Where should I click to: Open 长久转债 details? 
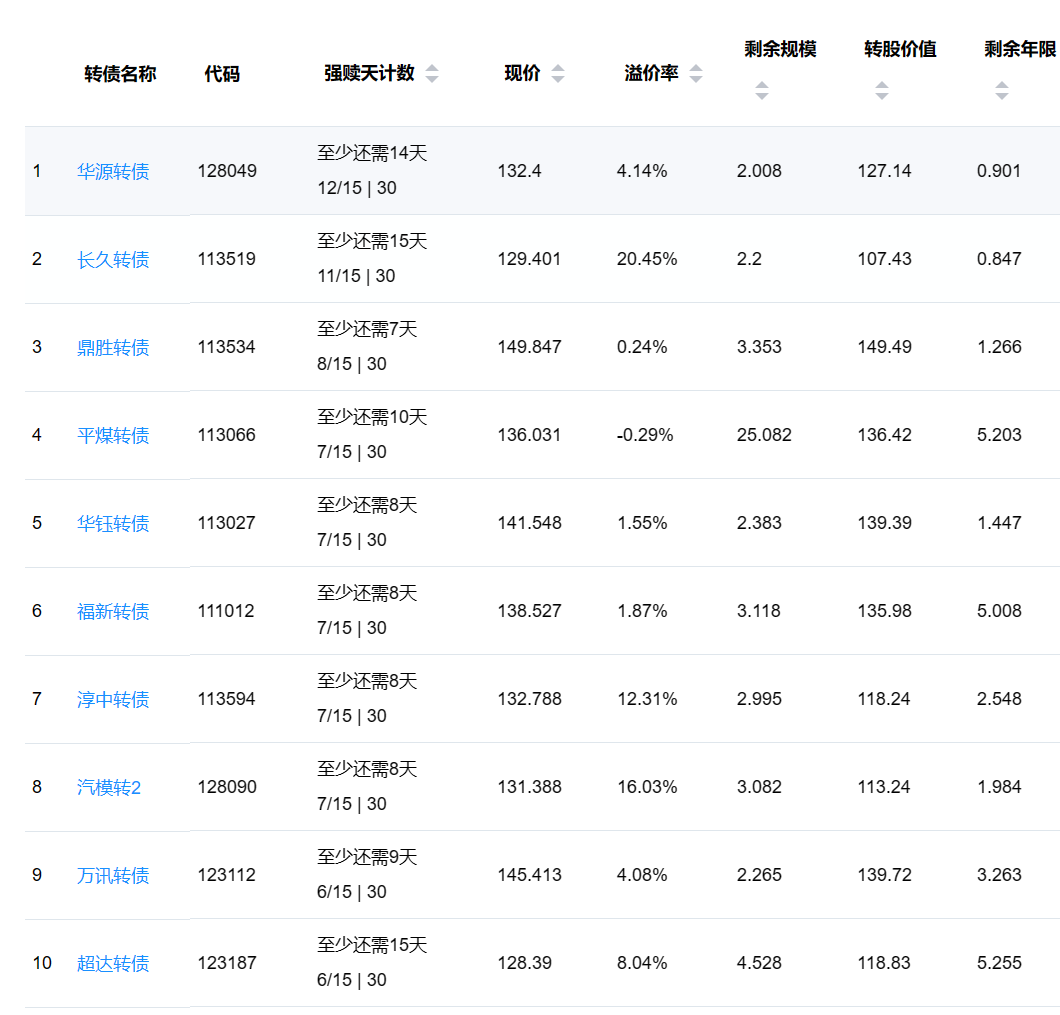(x=113, y=260)
